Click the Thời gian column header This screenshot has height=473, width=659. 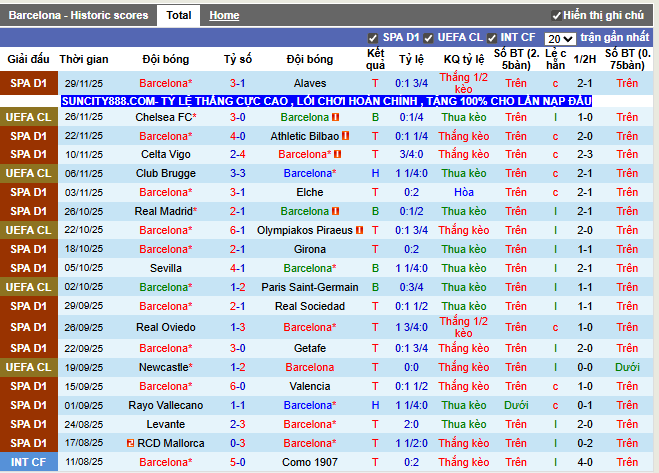click(84, 59)
